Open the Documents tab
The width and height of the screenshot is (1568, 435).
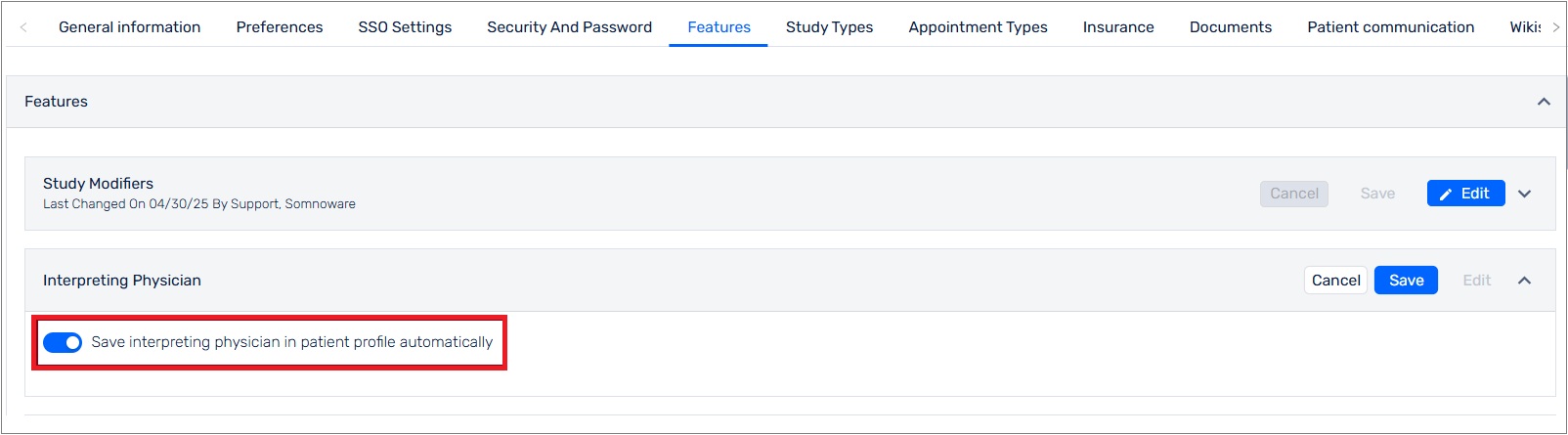tap(1231, 27)
